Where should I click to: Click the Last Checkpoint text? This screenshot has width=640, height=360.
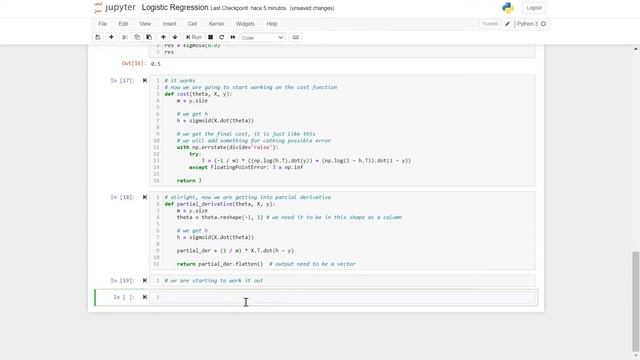pyautogui.click(x=248, y=8)
